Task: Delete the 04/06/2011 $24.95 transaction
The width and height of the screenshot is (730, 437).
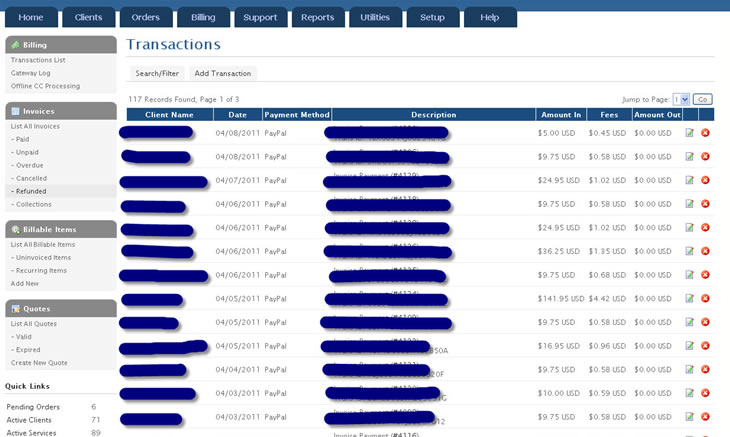Action: tap(705, 227)
